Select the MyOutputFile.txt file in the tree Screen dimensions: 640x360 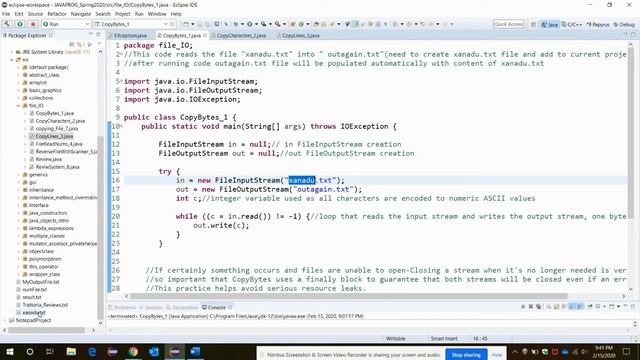(x=40, y=282)
